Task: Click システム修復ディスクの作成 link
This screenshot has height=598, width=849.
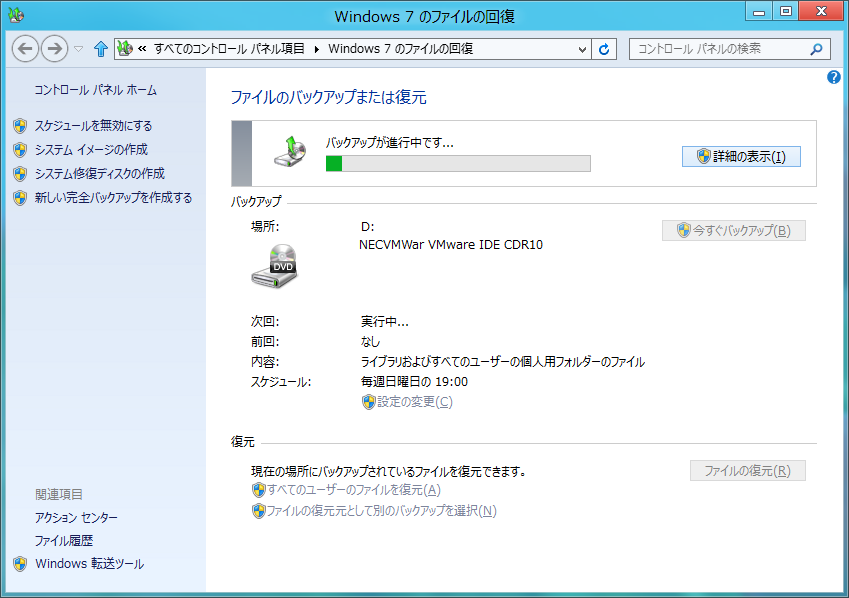Action: [100, 173]
